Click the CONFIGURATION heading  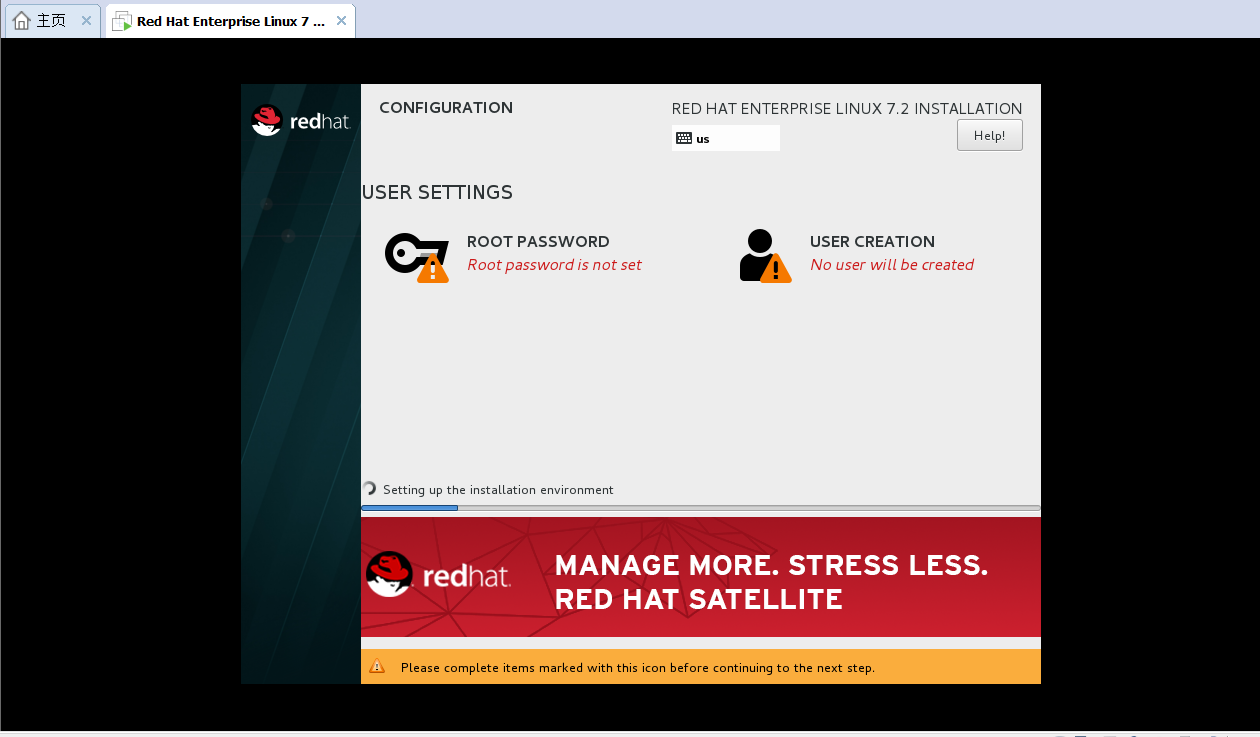click(x=446, y=108)
